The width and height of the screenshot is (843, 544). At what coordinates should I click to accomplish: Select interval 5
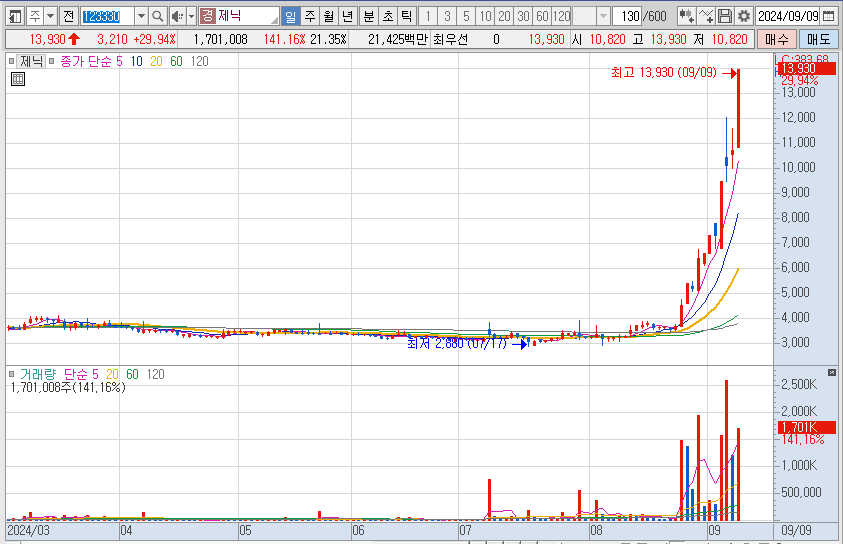pos(466,16)
